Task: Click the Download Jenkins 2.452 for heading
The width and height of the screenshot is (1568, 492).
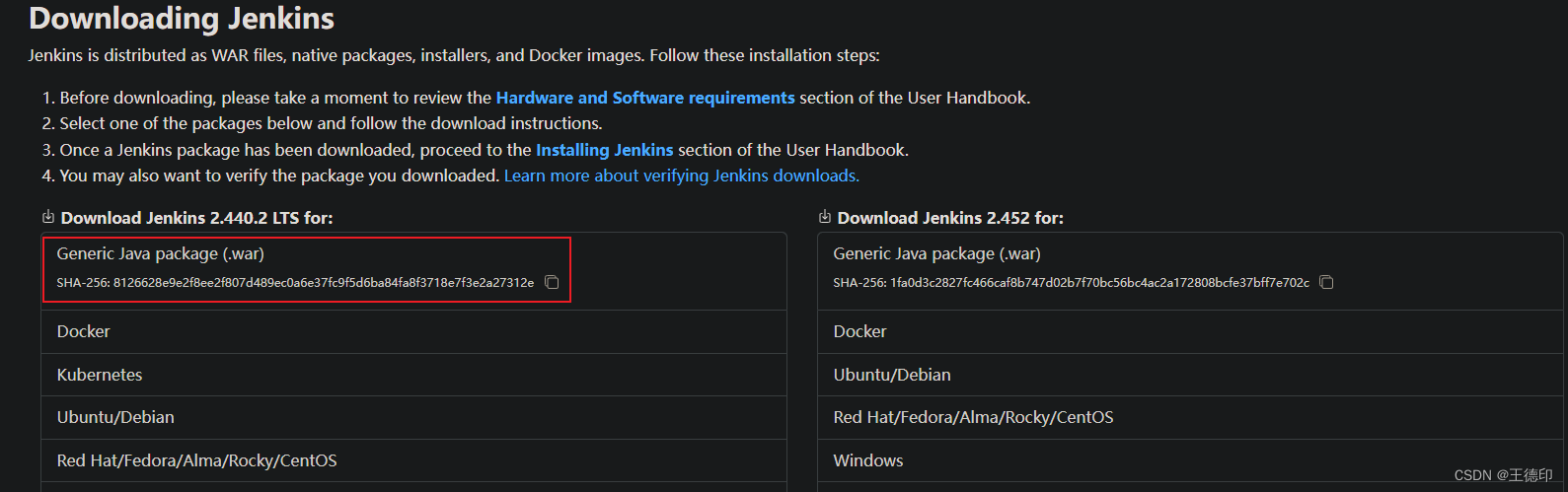Action: tap(950, 218)
